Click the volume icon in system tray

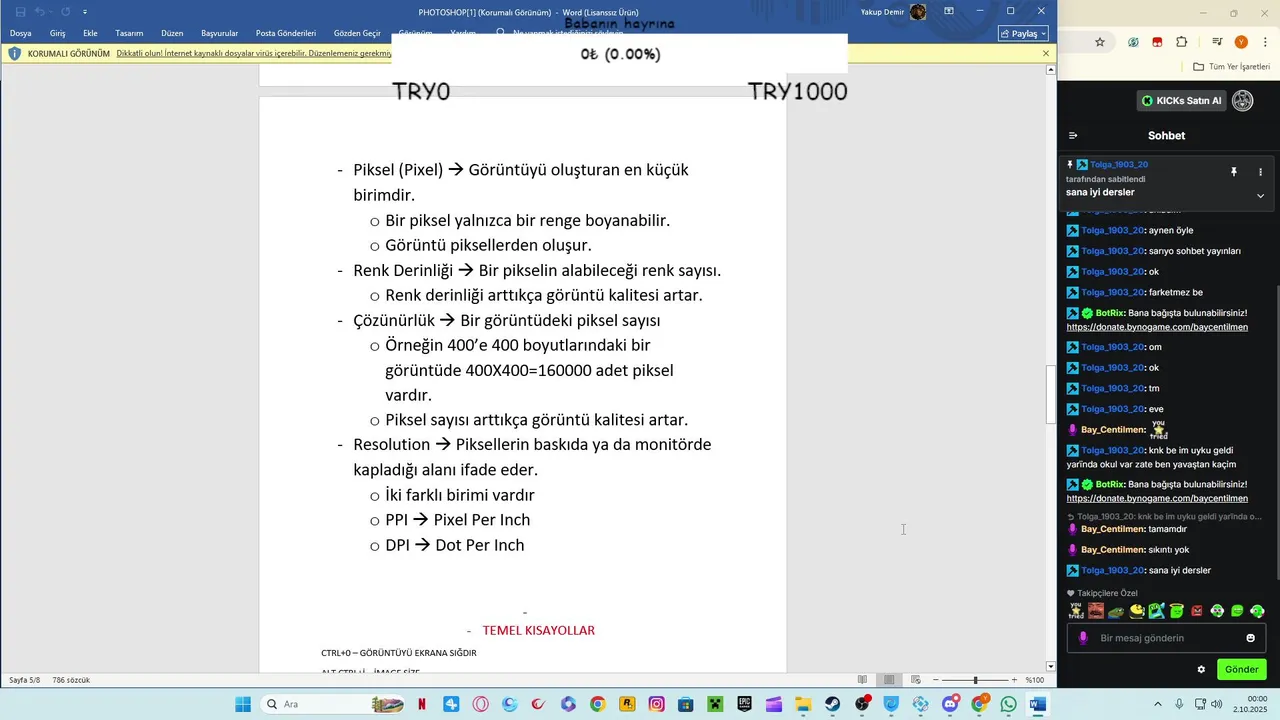point(1216,704)
